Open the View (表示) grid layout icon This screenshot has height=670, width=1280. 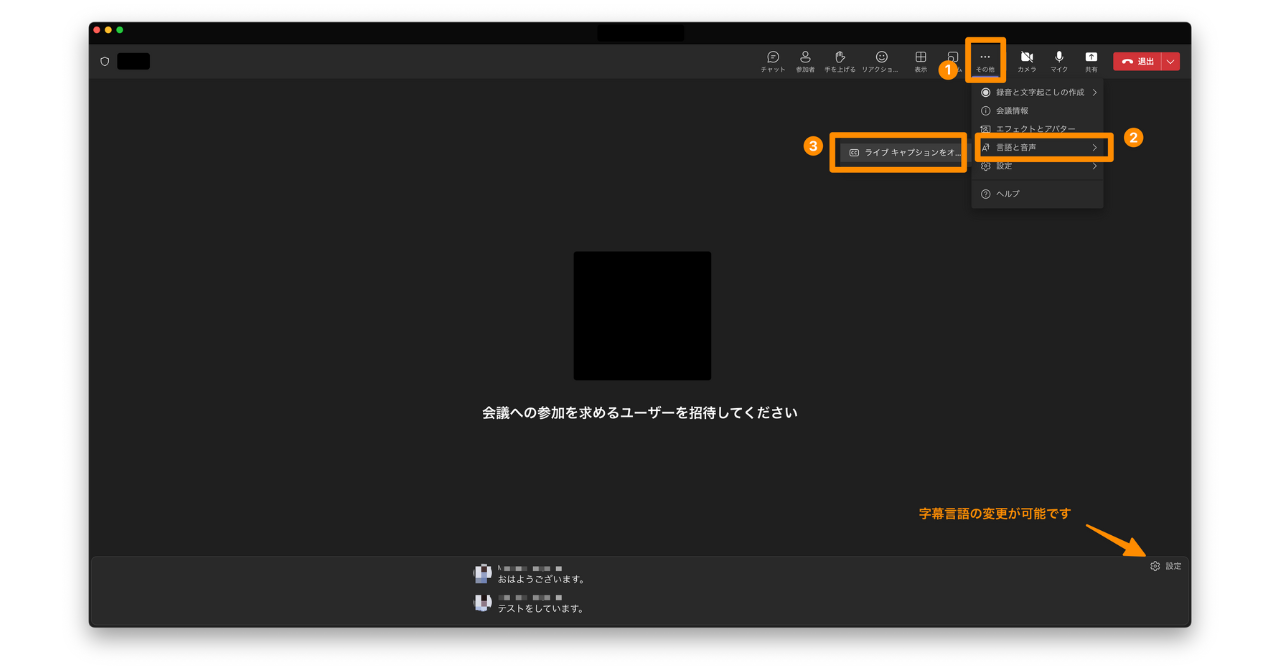point(920,60)
